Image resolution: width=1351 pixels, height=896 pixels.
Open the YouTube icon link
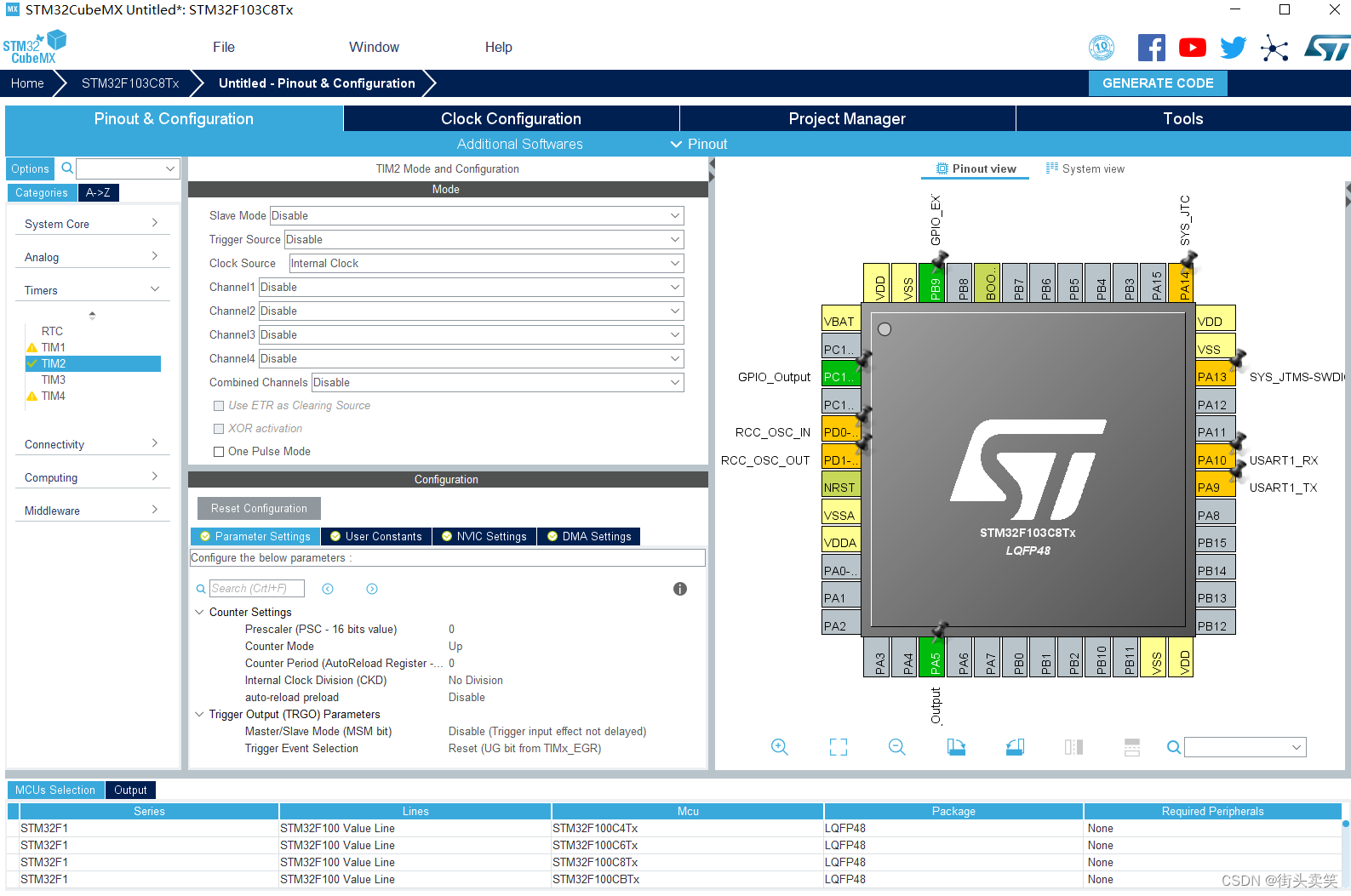pyautogui.click(x=1192, y=48)
